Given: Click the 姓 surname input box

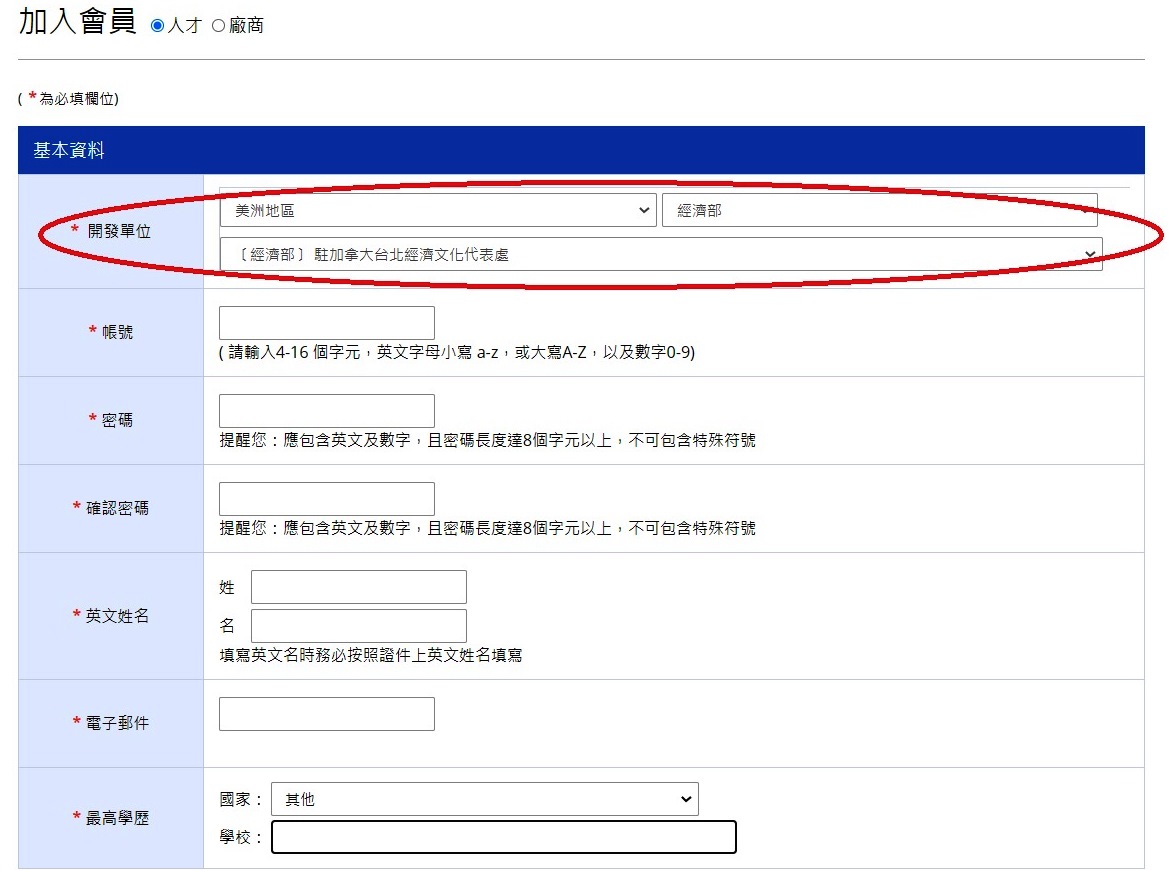Looking at the screenshot, I should (358, 587).
